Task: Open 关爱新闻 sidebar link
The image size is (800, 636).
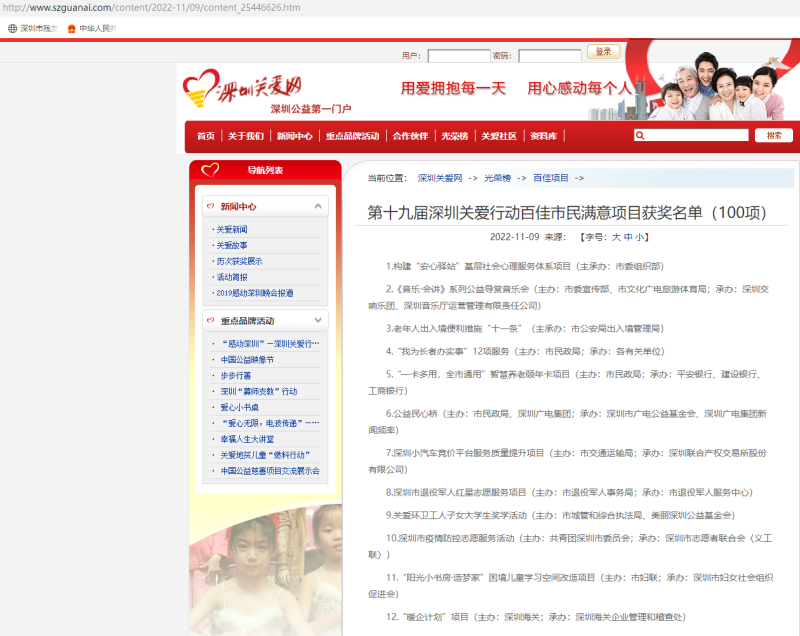Action: [232, 230]
